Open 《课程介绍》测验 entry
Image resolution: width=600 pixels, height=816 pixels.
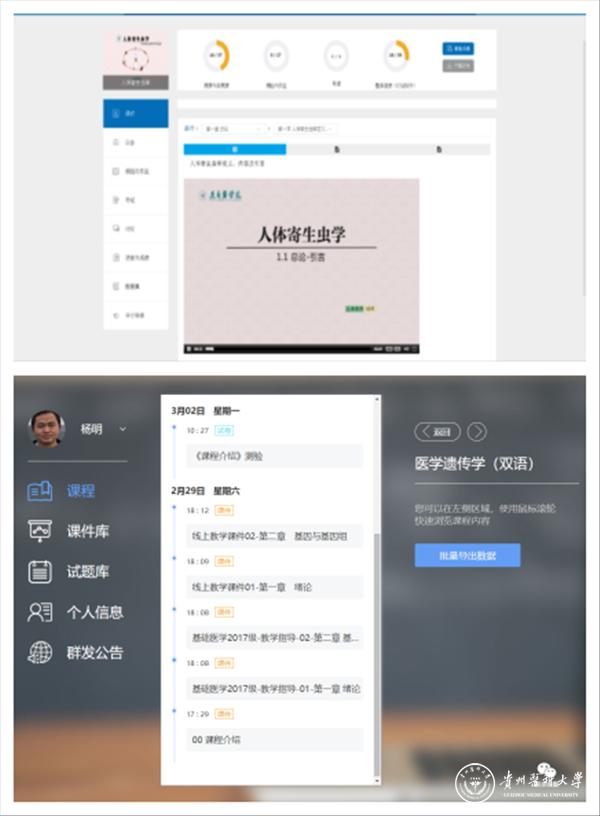coord(273,456)
